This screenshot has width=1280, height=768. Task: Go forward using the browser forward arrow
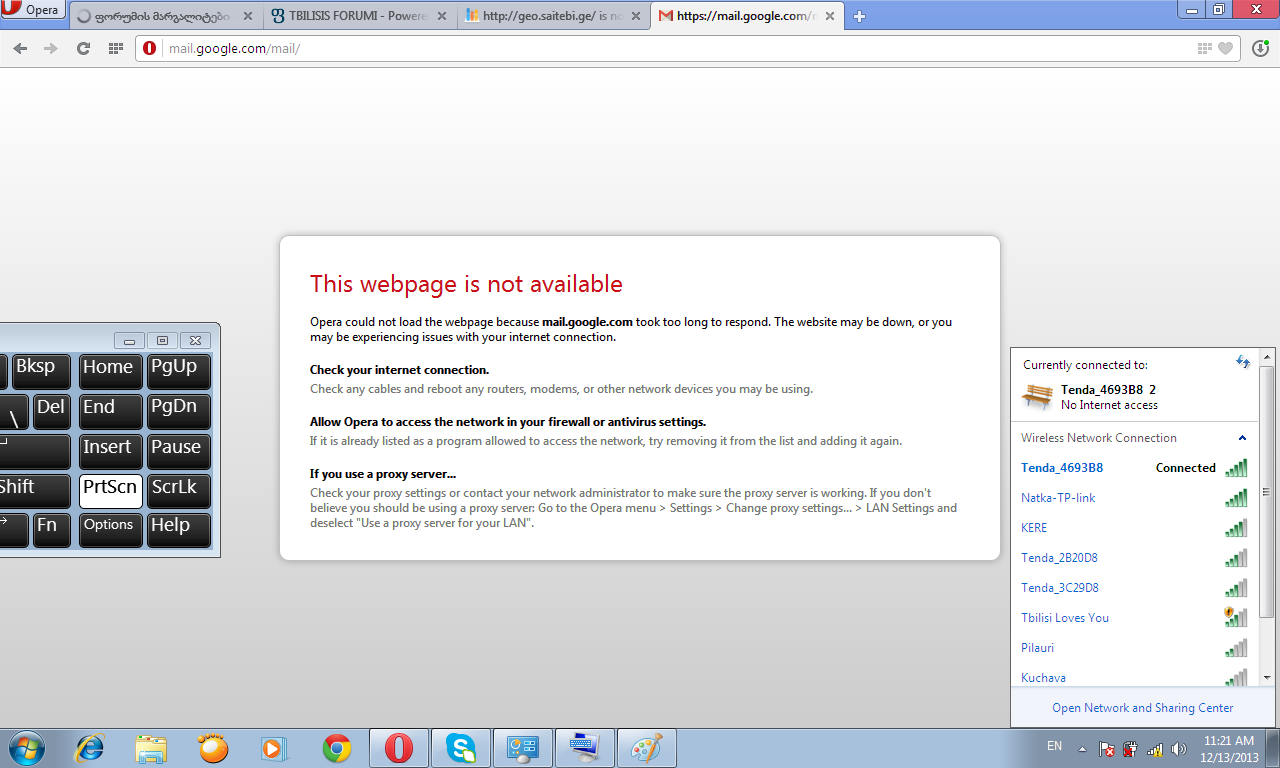51,48
